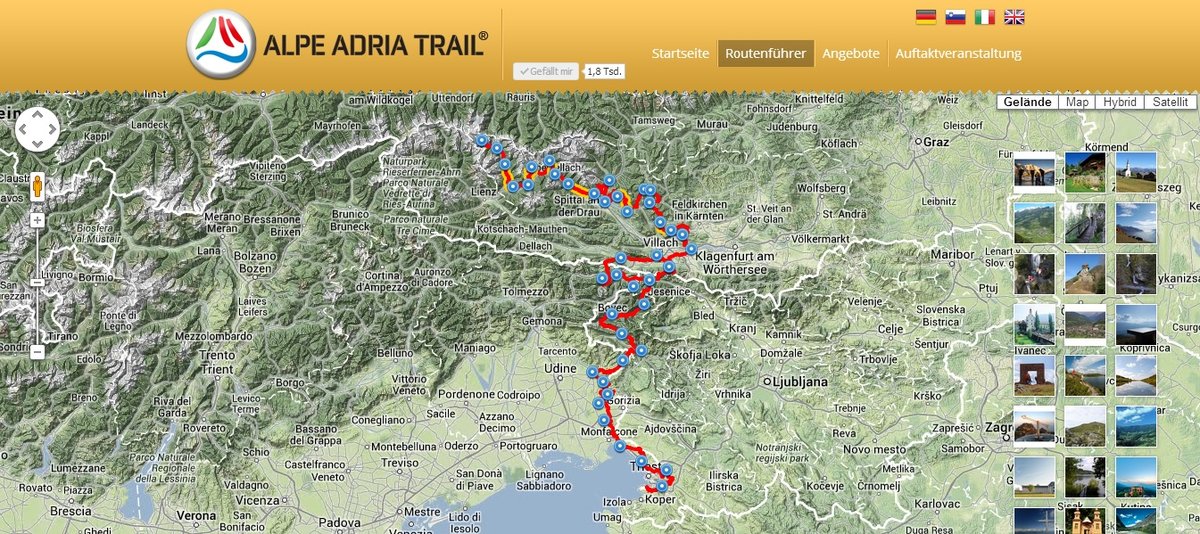Screen dimensions: 1200x534
Task: Select the Gelände map type
Action: [1027, 102]
